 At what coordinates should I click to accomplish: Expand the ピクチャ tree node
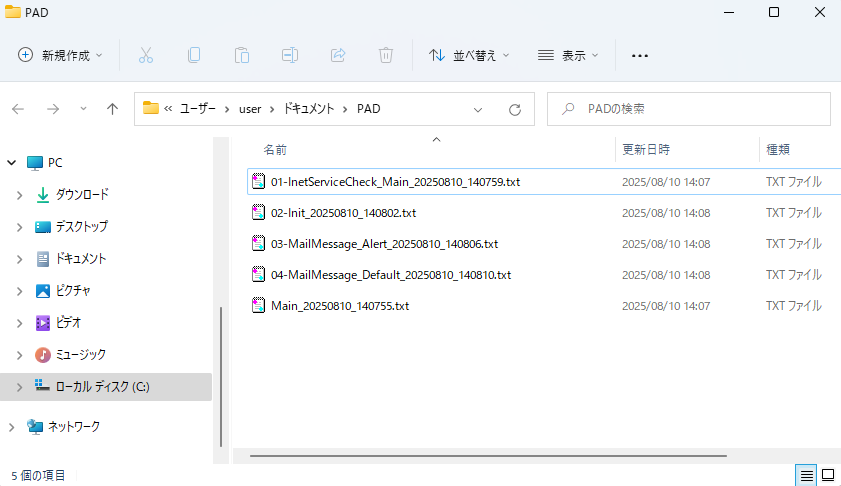19,291
